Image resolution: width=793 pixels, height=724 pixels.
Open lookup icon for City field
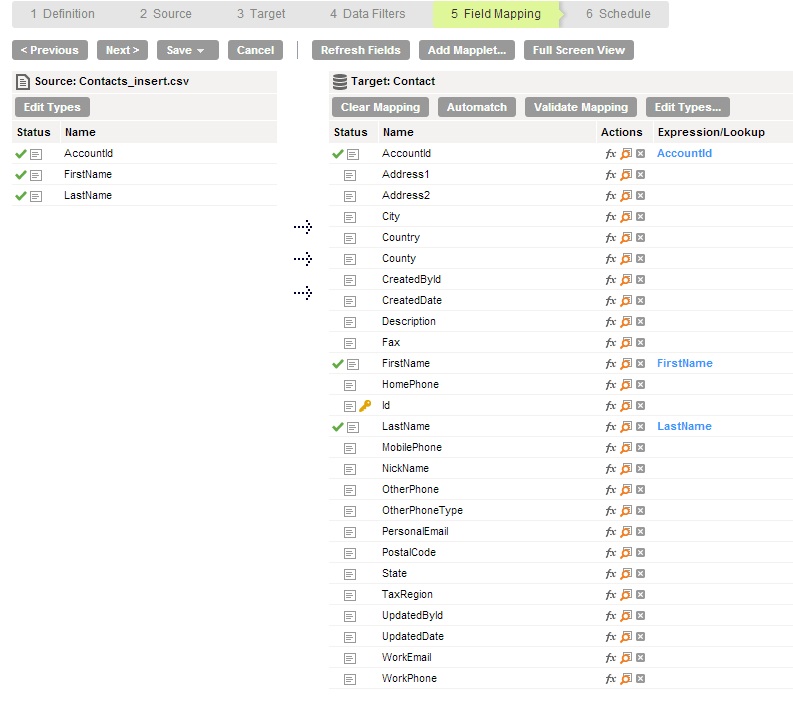click(626, 217)
